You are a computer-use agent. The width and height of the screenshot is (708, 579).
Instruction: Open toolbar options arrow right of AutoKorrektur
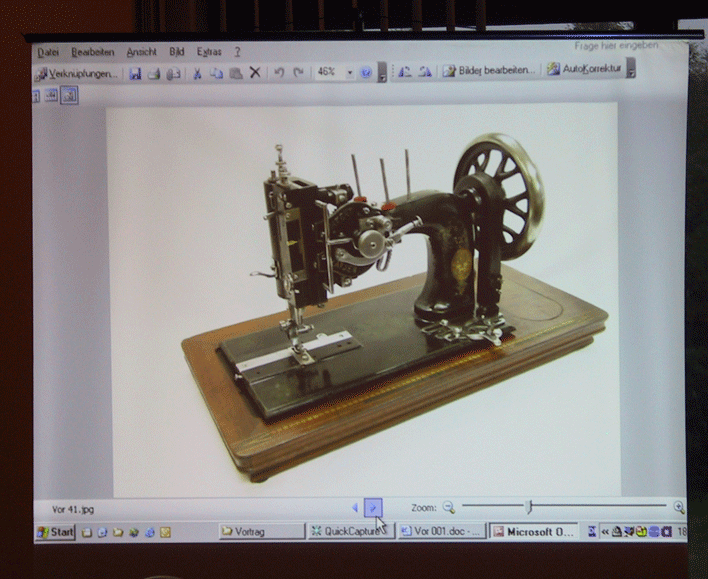[x=631, y=68]
